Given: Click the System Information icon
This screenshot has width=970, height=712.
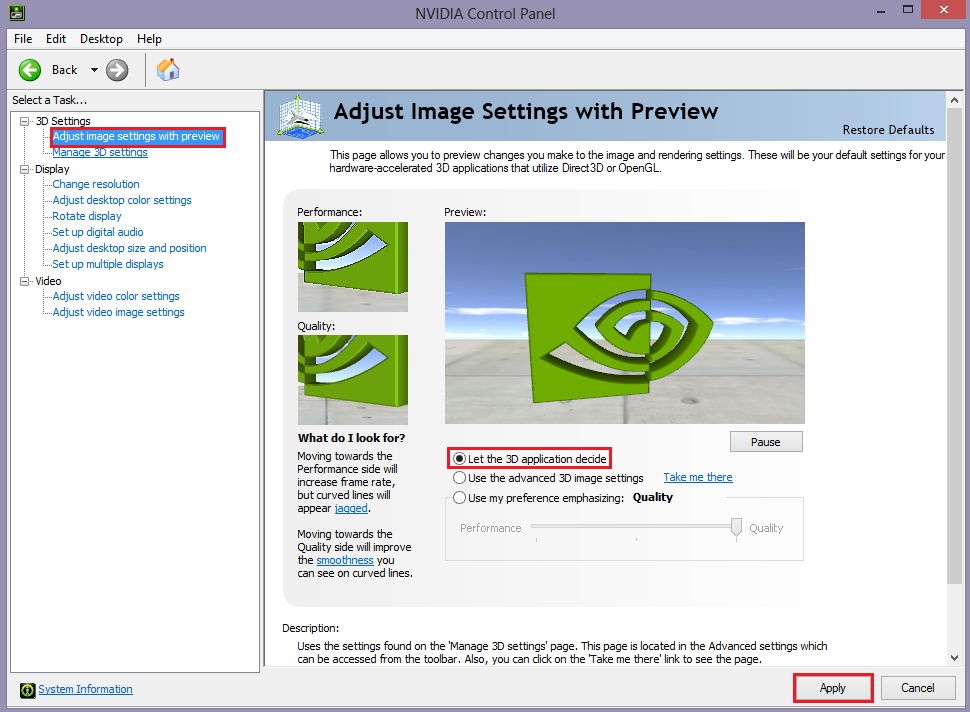Looking at the screenshot, I should pos(27,689).
